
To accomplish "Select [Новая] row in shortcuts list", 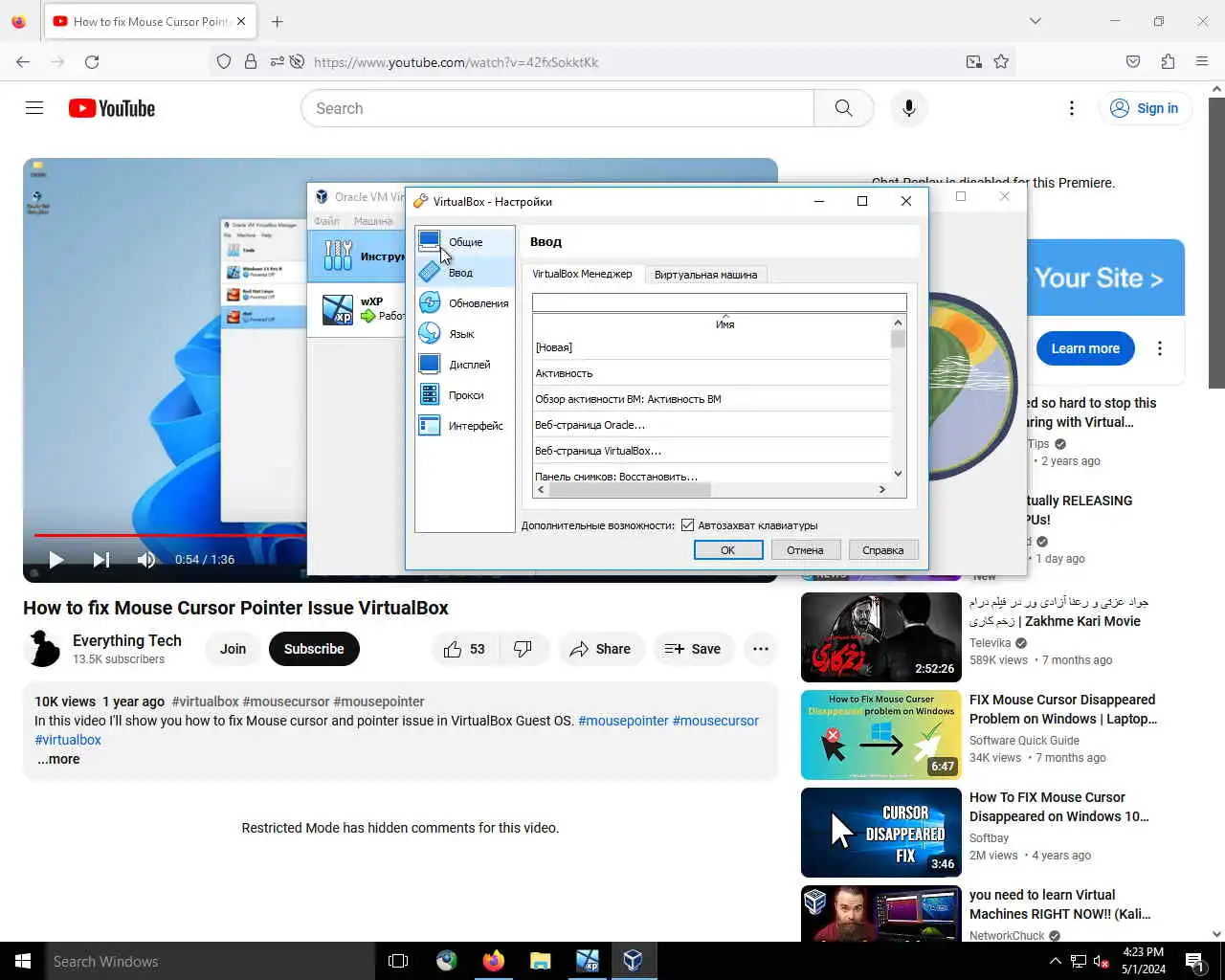I will point(712,347).
